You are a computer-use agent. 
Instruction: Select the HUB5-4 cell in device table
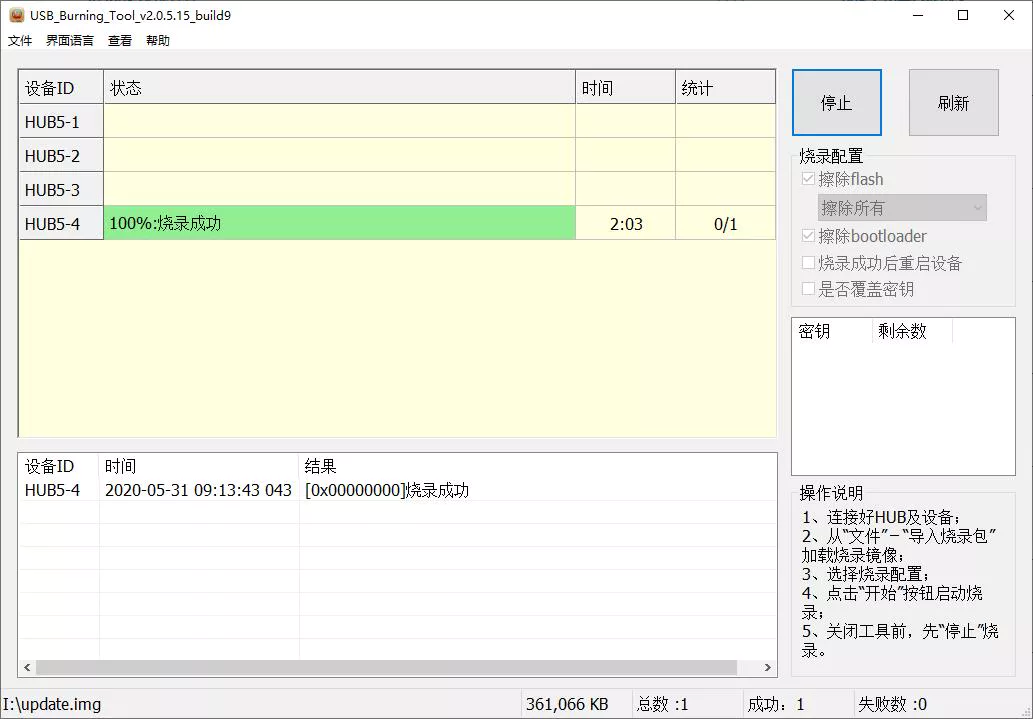[x=61, y=223]
